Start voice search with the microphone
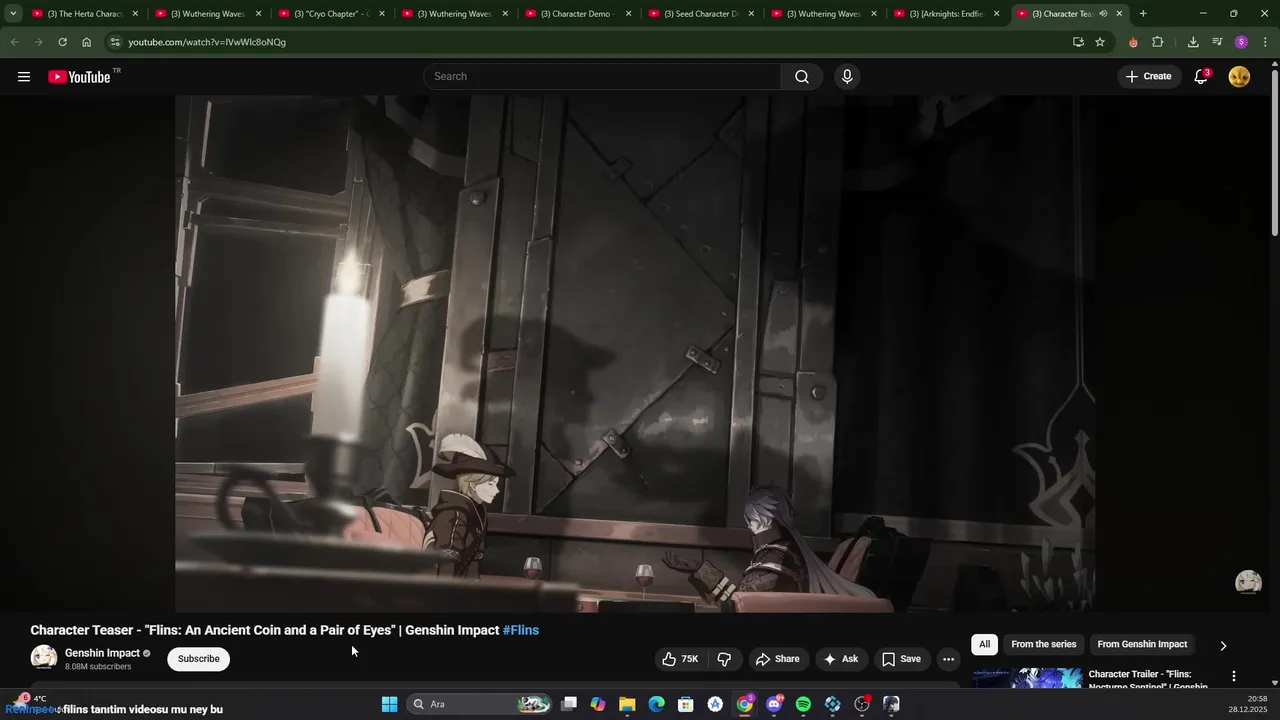This screenshot has width=1280, height=720. coord(847,77)
